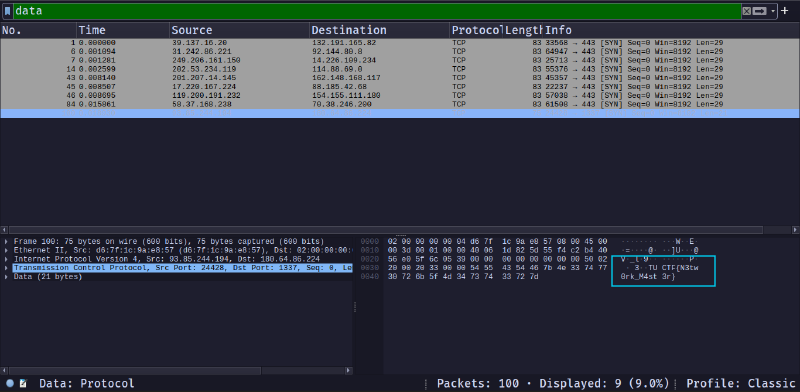Image resolution: width=800 pixels, height=392 pixels.
Task: Select the packet with destination 14.226.109.234
Action: 400,60
